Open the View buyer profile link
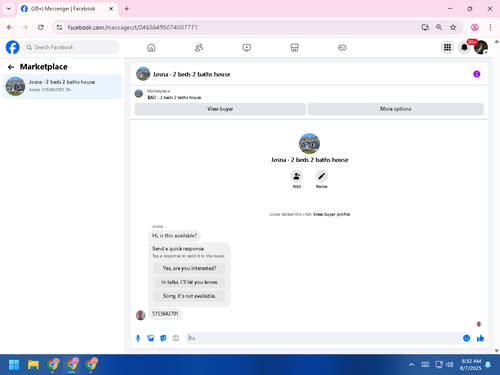Screen dimensions: 500x375 coord(331,214)
